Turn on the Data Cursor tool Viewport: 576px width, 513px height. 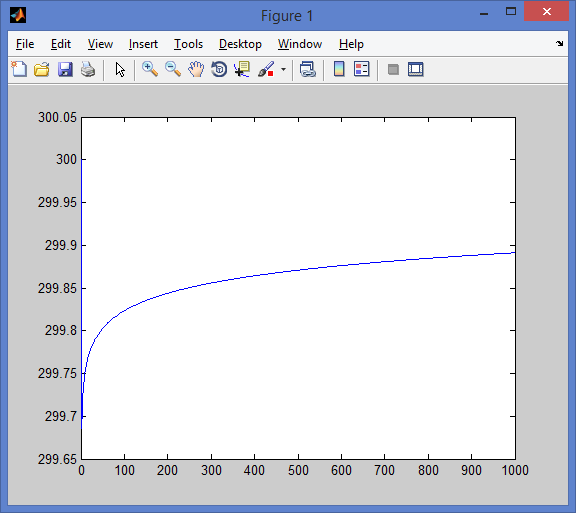pyautogui.click(x=242, y=69)
